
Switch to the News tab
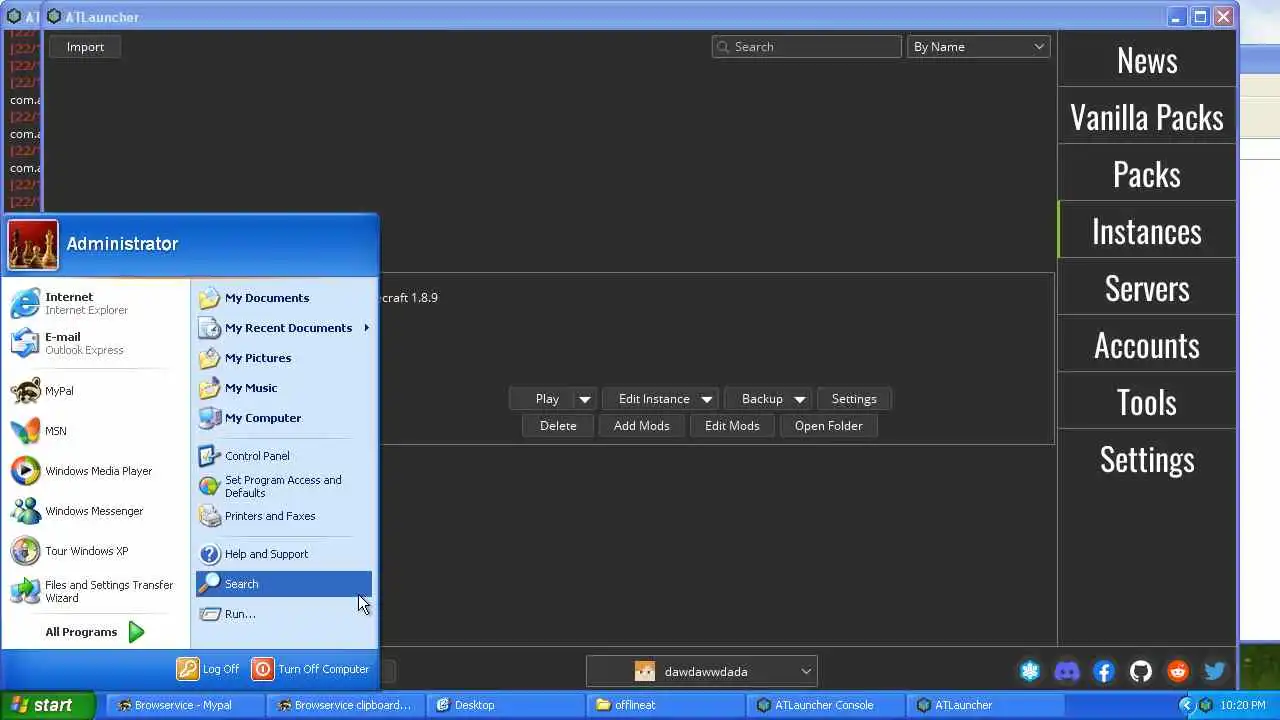pos(1147,60)
